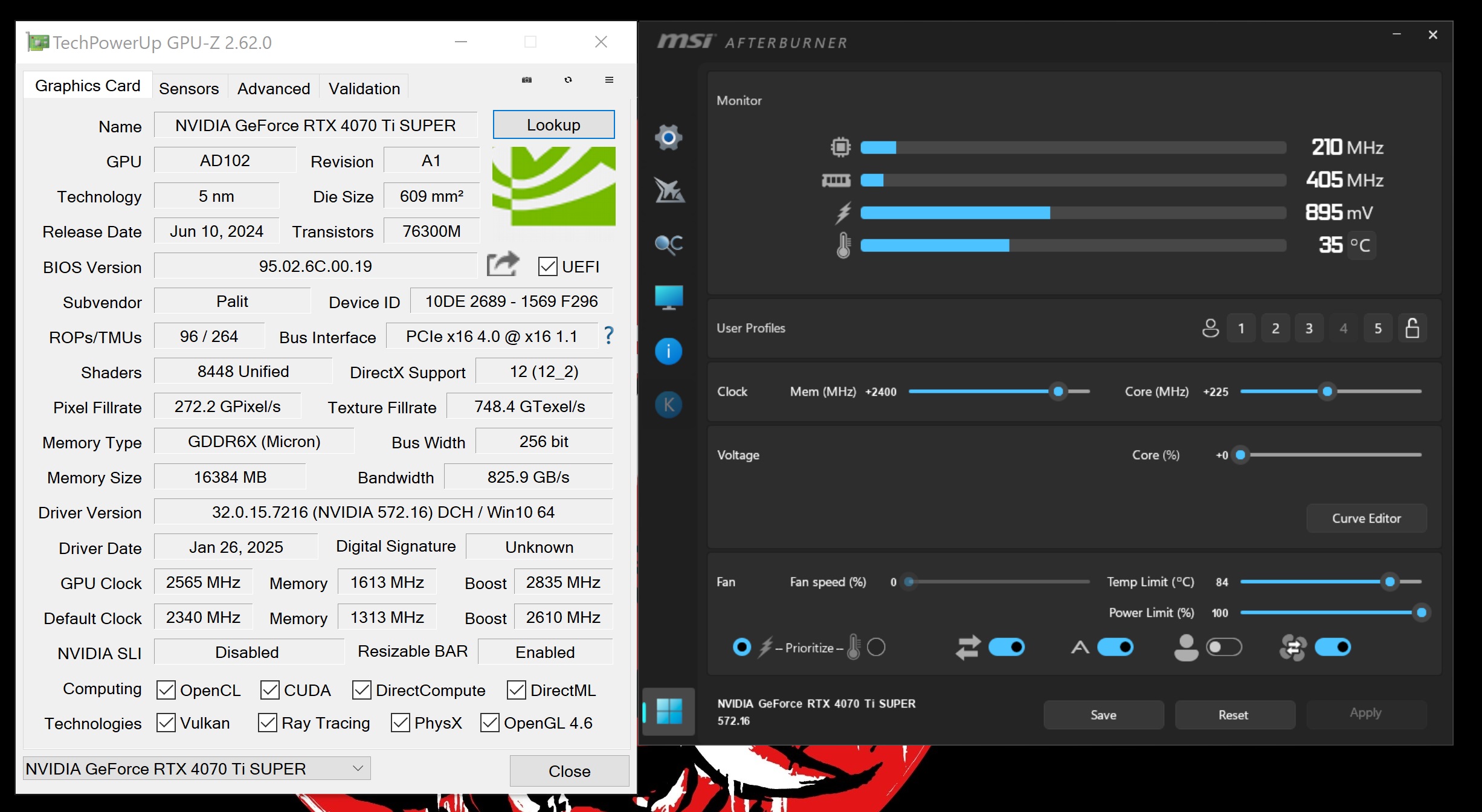The image size is (1482, 812).
Task: Toggle the fan sync switch
Action: click(1333, 648)
